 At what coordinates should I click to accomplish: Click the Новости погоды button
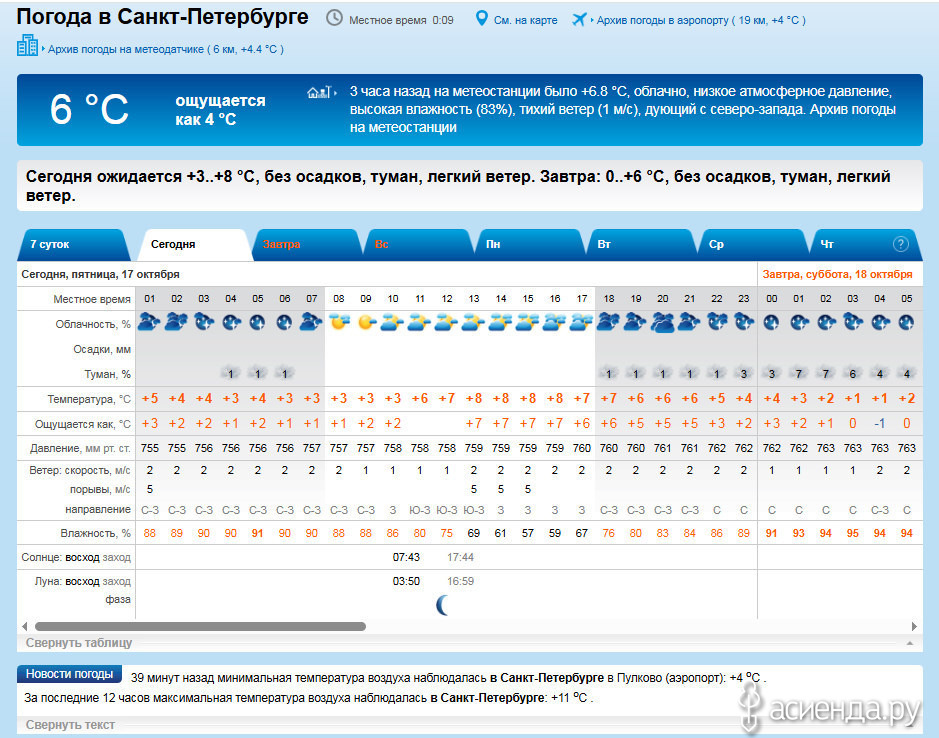(x=69, y=674)
